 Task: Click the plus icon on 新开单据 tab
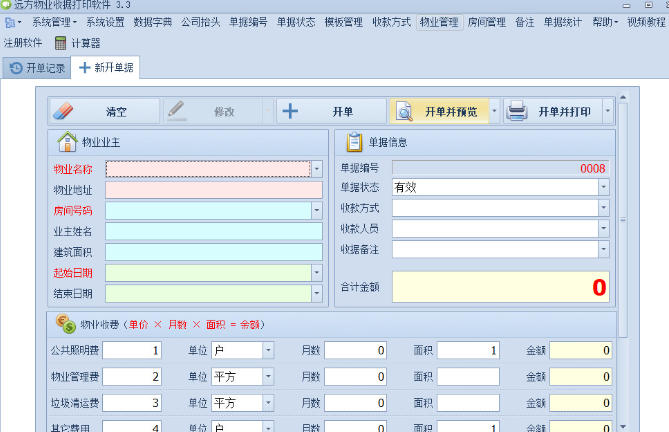click(x=84, y=67)
